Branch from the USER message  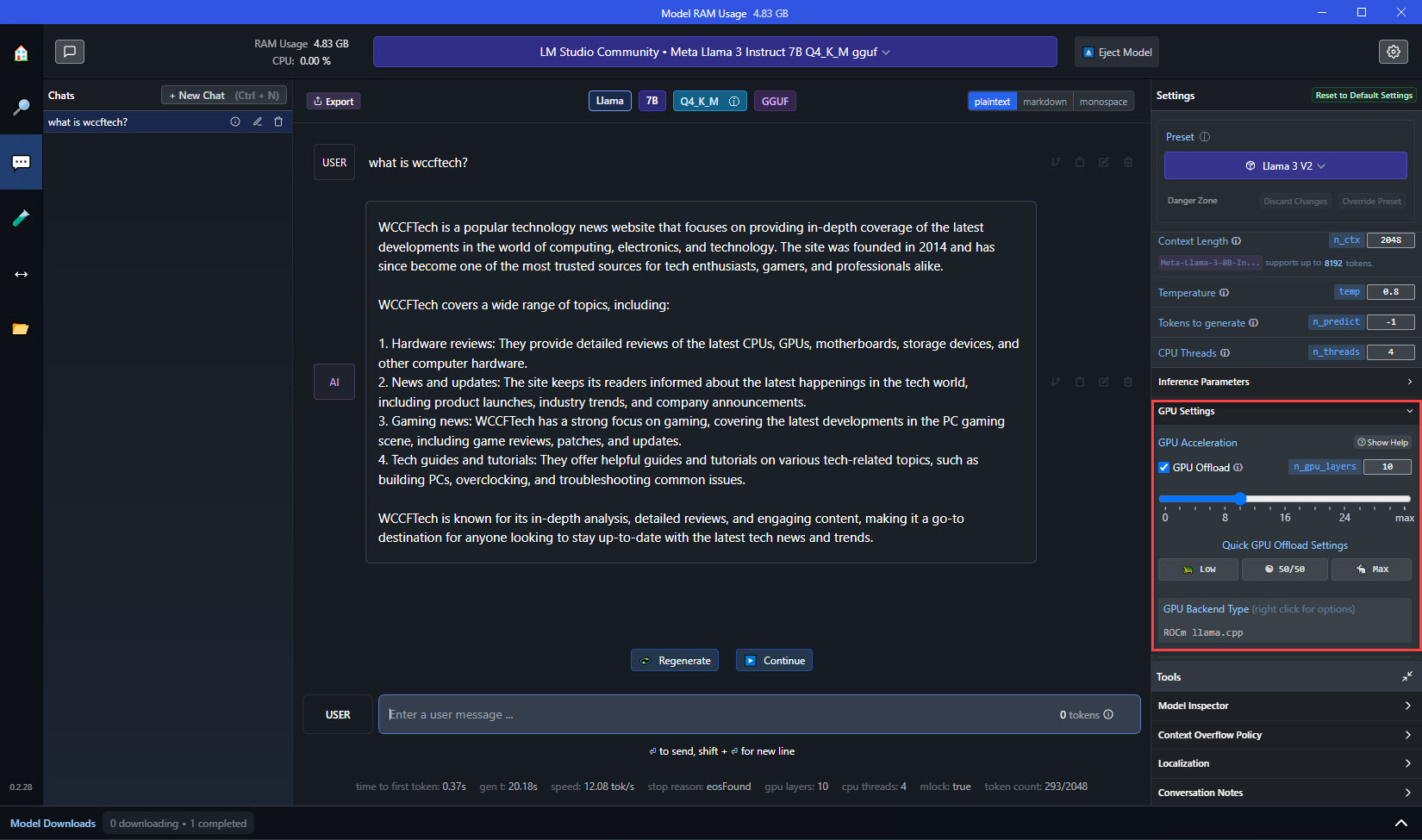pos(1056,162)
